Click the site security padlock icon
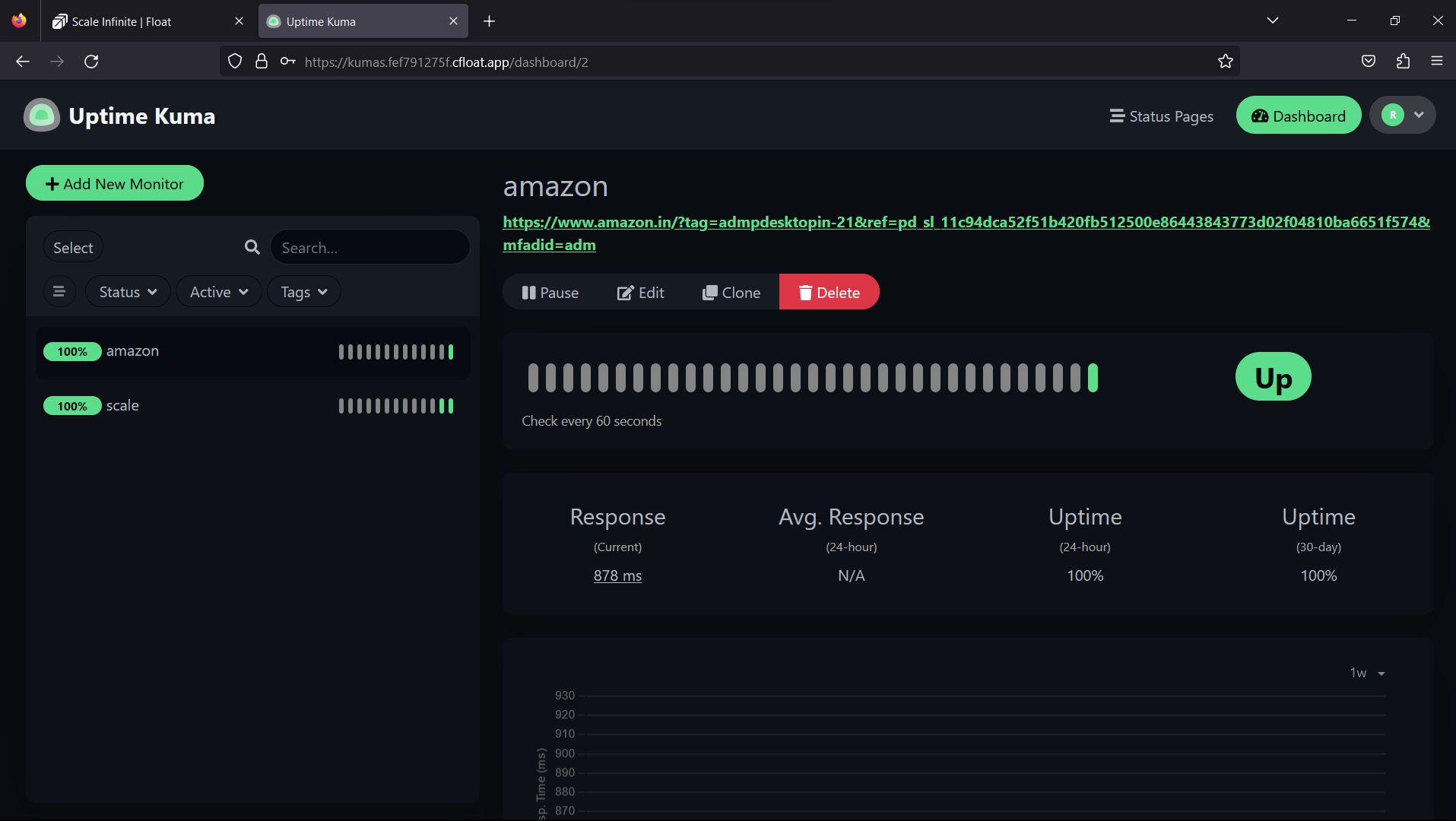Screen dimensions: 1456x821 pyautogui.click(x=262, y=62)
